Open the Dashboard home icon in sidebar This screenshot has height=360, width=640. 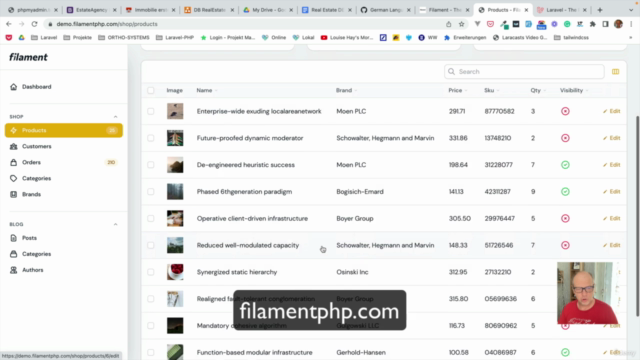(13, 87)
